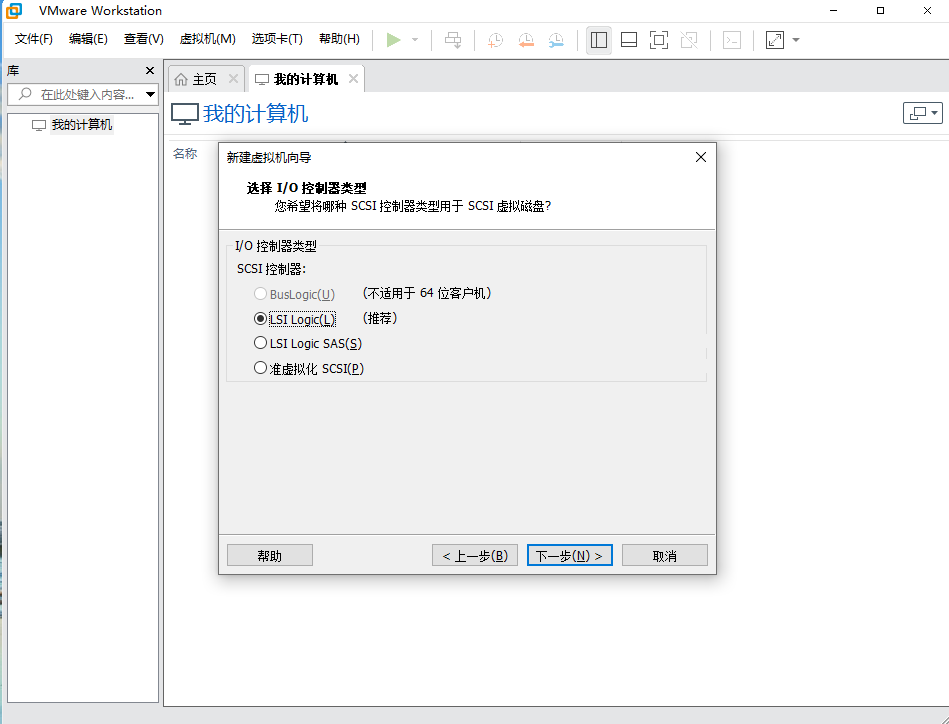The height and width of the screenshot is (724, 949).
Task: Open the 编辑(E) menu
Action: click(x=88, y=39)
